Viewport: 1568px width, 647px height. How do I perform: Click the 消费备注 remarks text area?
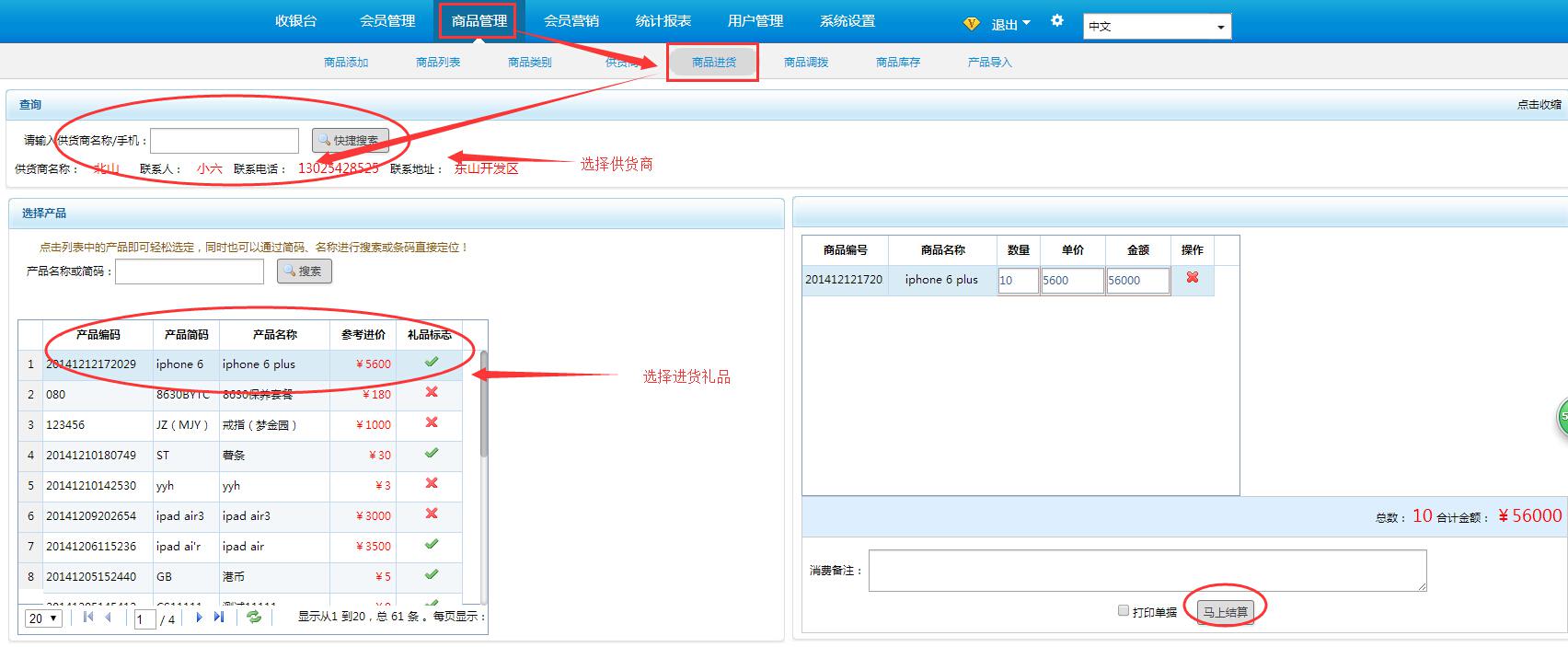[1147, 571]
